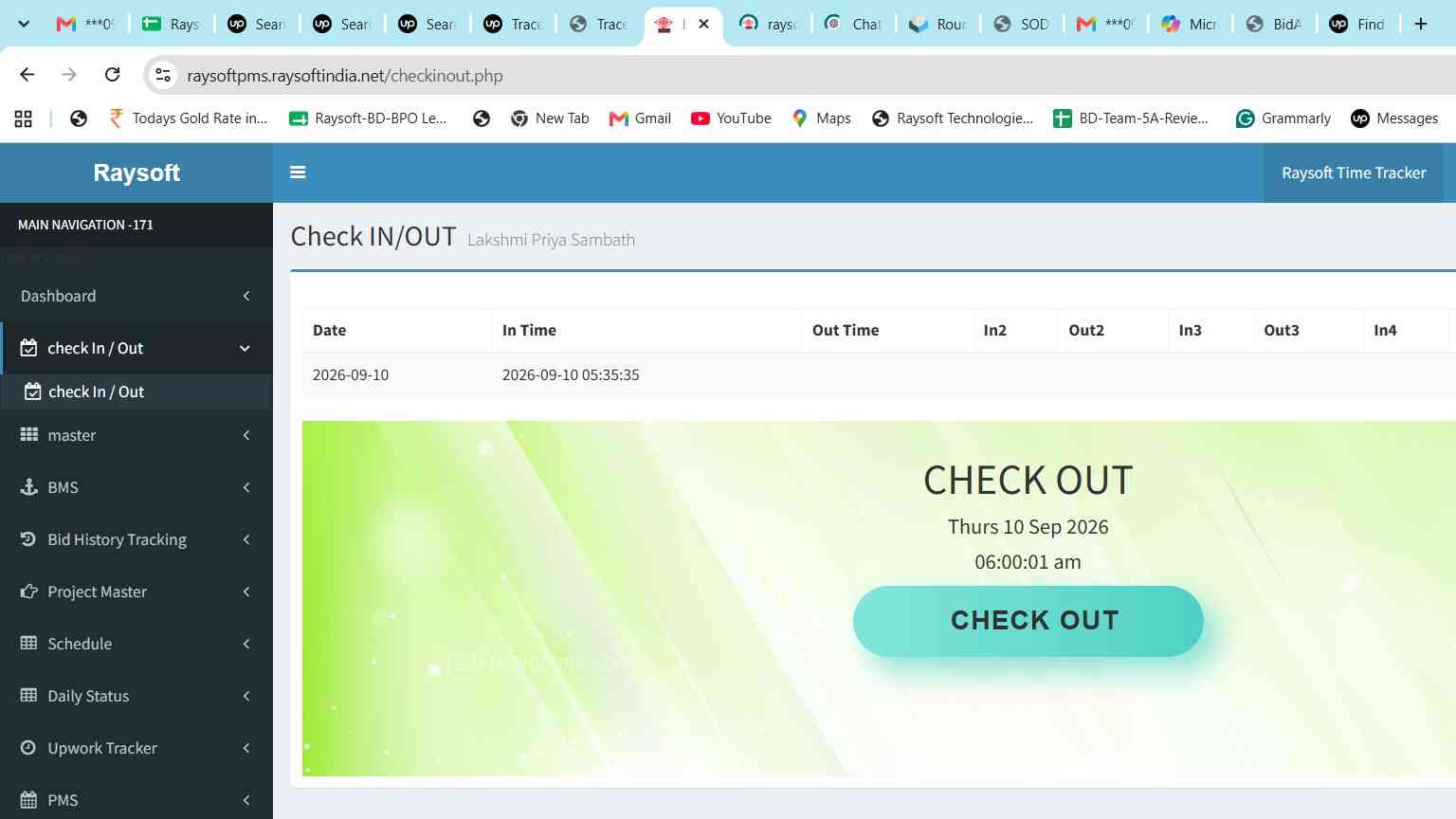
Task: Open the browser apps grid icon
Action: tap(24, 118)
